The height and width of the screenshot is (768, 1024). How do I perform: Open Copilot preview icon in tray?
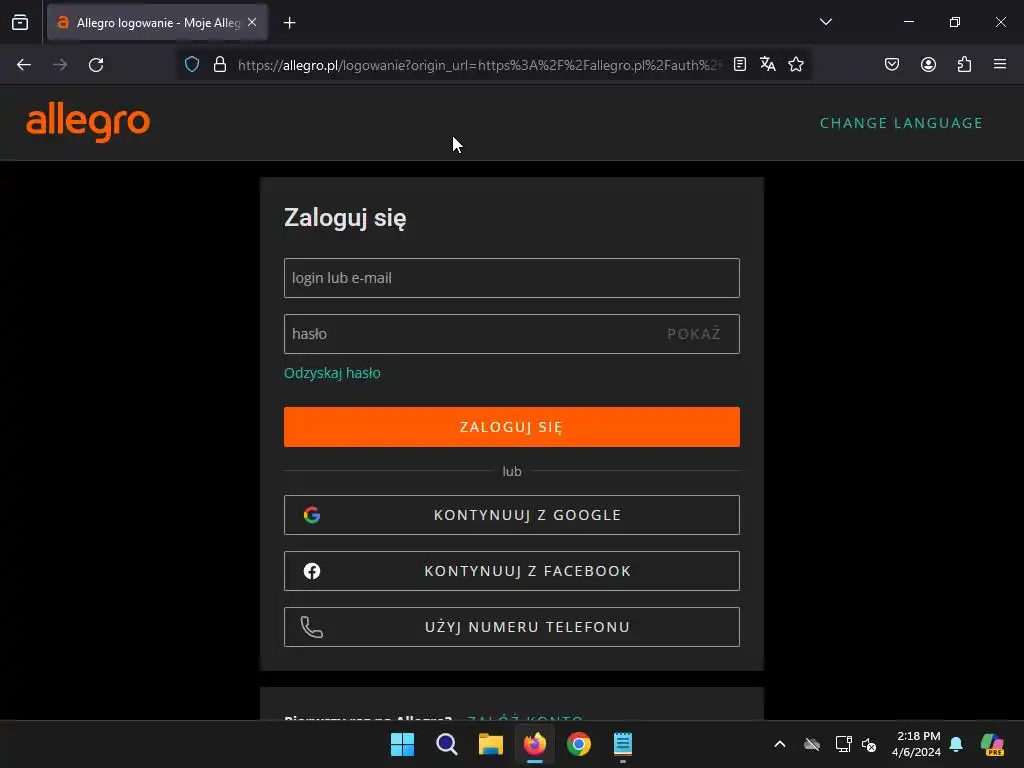point(993,744)
